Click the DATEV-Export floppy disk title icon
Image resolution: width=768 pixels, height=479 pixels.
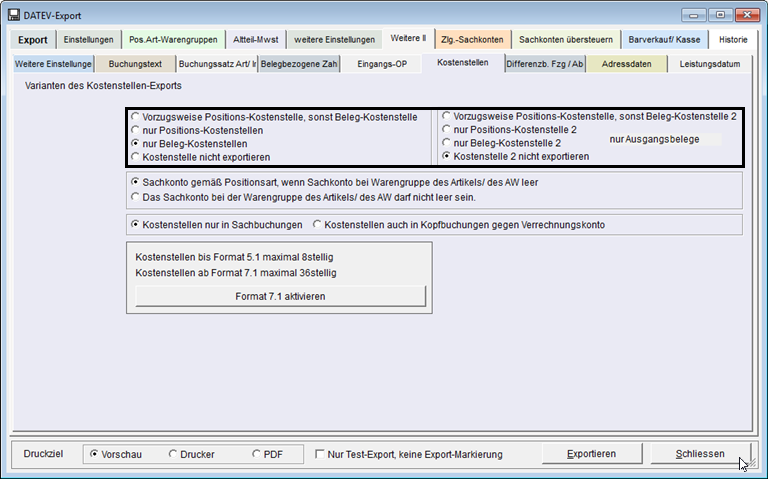tap(14, 15)
